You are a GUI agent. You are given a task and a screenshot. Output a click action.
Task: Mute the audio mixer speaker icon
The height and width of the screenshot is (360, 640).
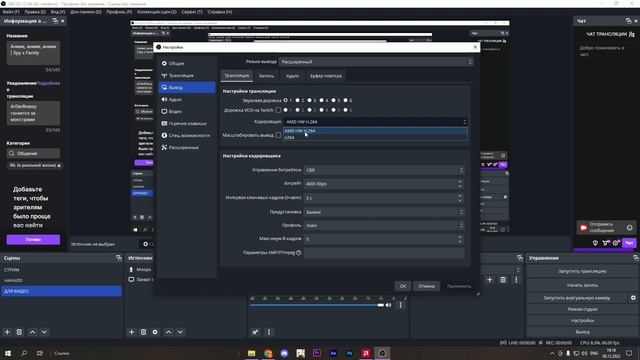point(389,305)
